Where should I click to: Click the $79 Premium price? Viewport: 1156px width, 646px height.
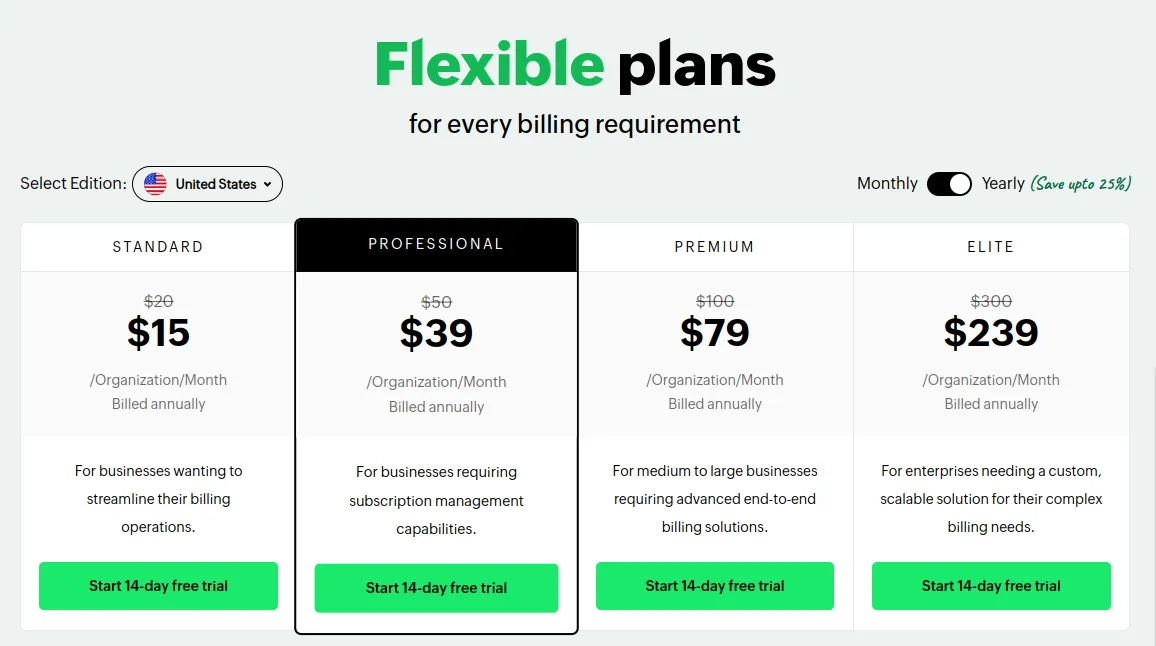714,333
